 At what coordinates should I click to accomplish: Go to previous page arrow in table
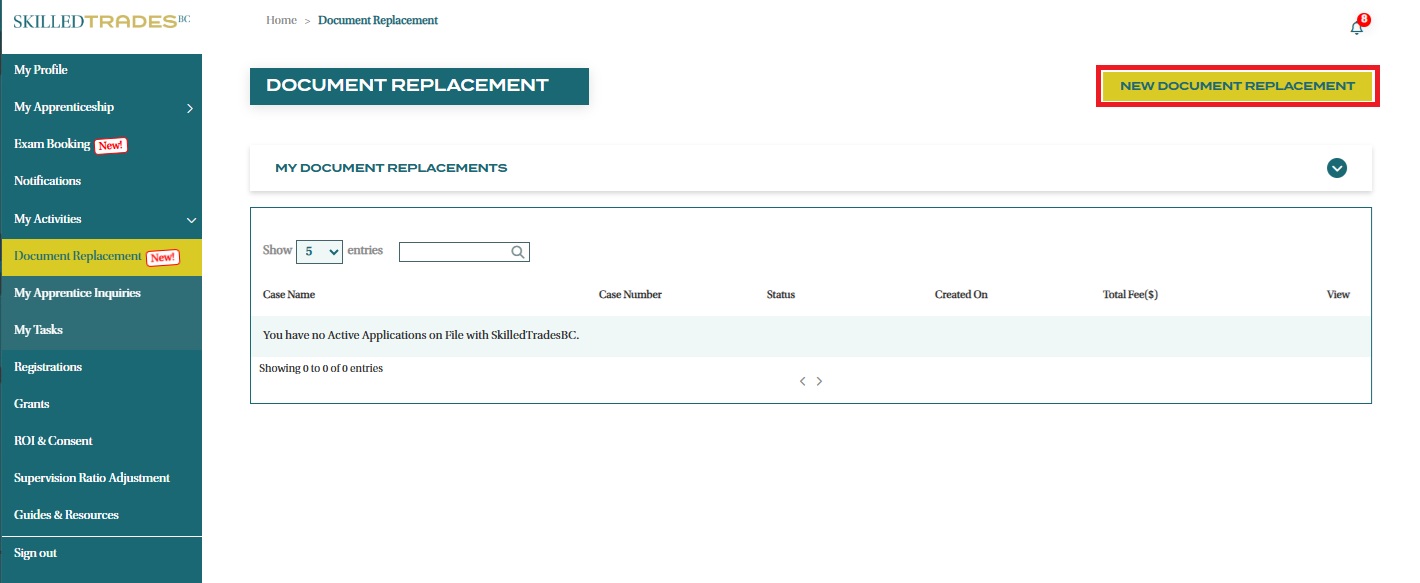(x=802, y=381)
